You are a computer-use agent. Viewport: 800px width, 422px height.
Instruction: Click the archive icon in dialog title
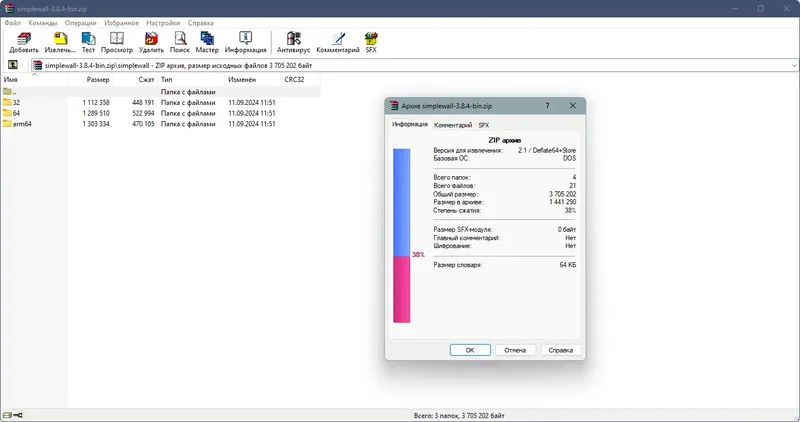click(394, 106)
